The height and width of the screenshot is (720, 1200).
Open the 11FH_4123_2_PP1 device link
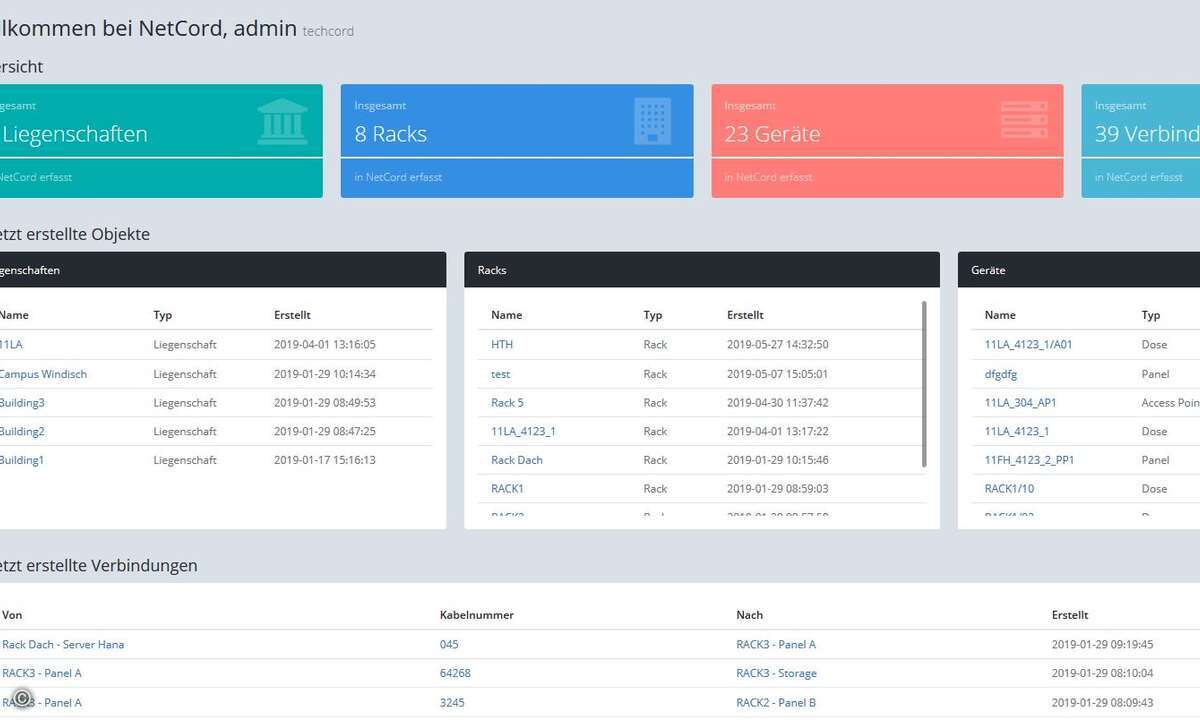point(1030,460)
